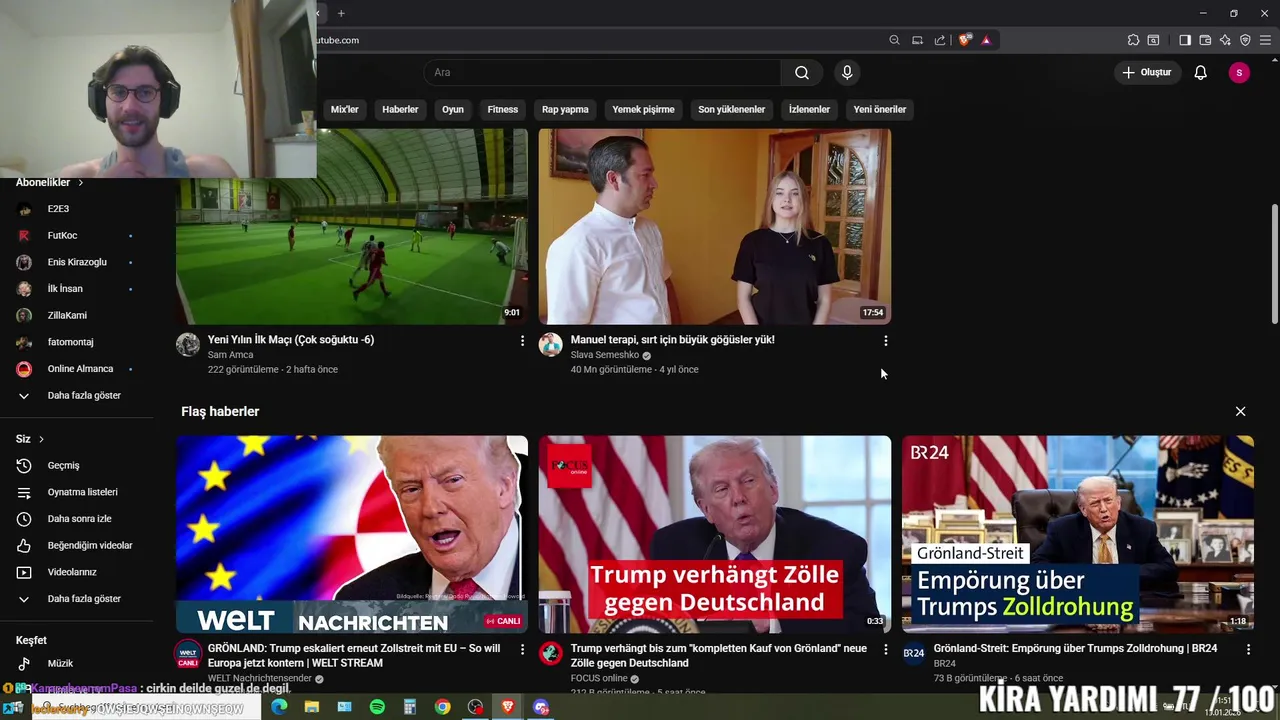Click in the Ara search field
Viewport: 1280px width, 720px height.
pos(603,72)
